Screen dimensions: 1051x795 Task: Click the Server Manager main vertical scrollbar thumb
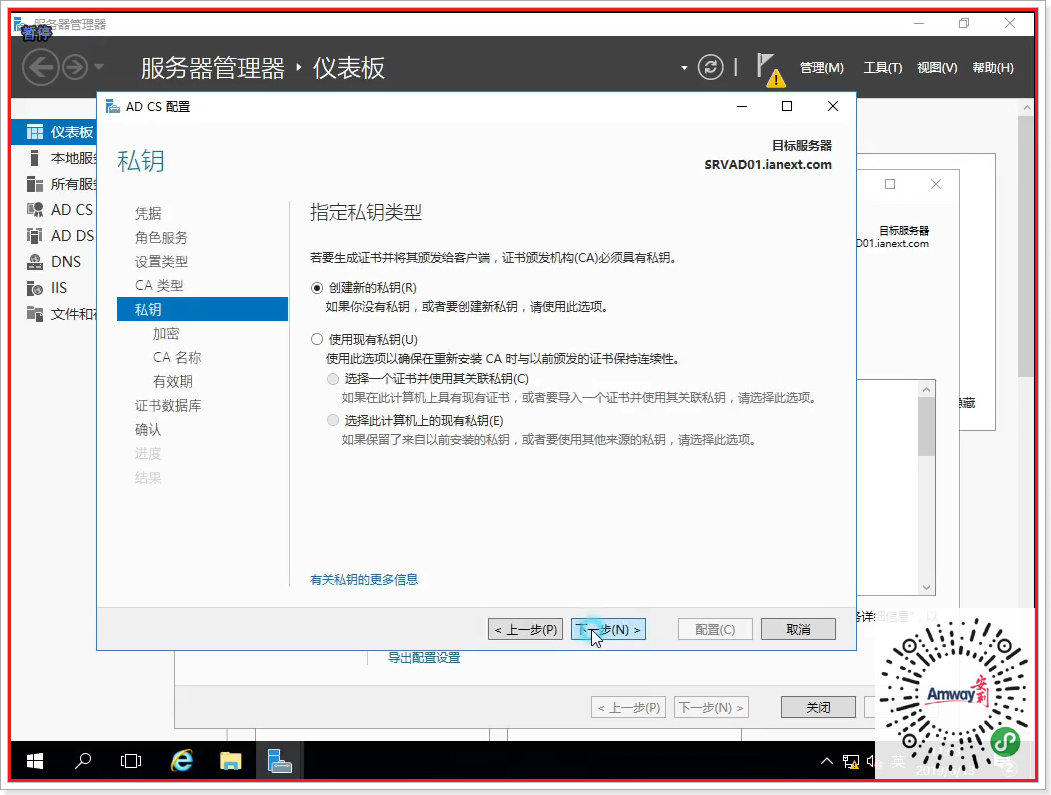coord(1025,246)
